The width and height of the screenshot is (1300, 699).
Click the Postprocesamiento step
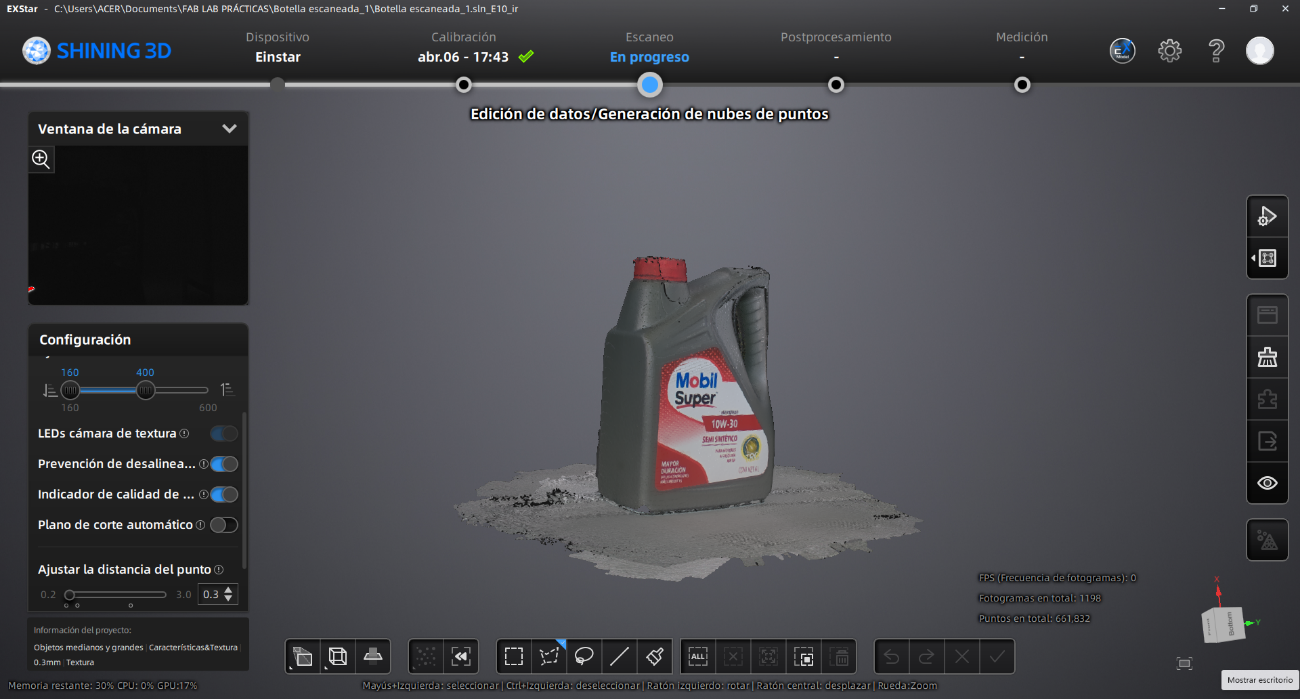point(836,47)
